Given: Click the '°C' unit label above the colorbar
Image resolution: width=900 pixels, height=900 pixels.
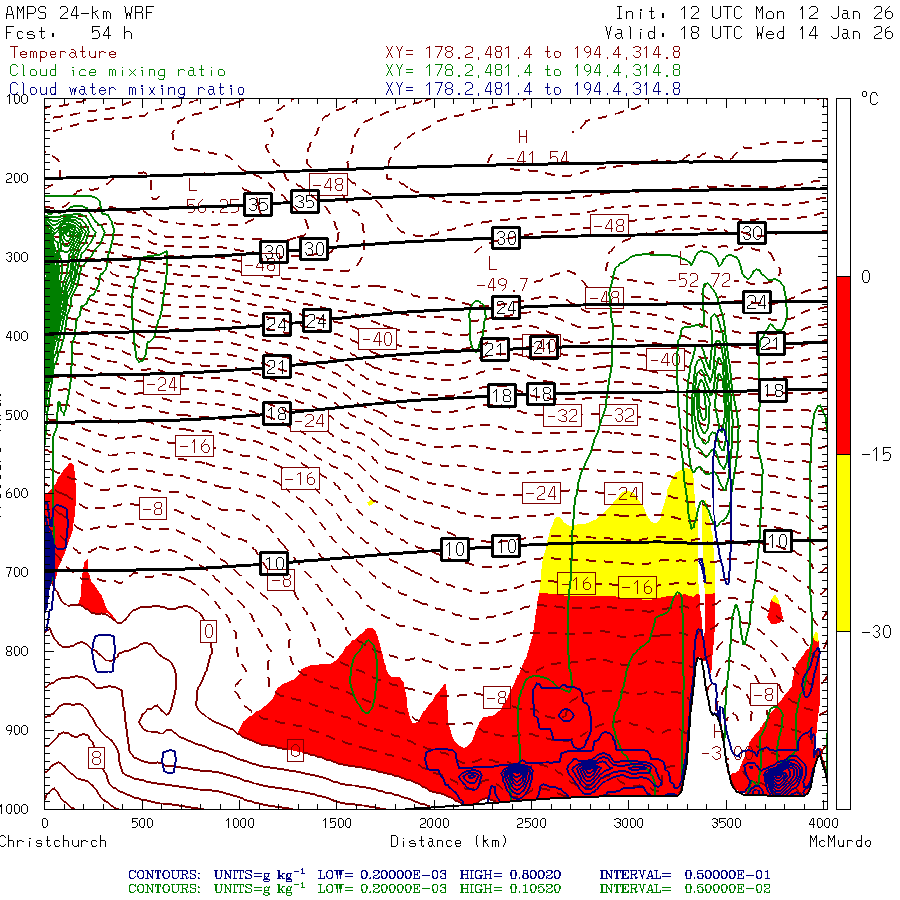Looking at the screenshot, I should pos(870,99).
